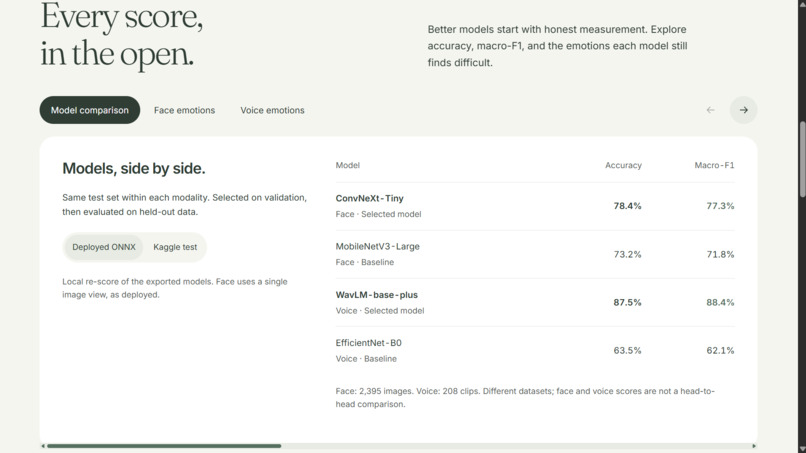Click the horizontal scrollbar left arrow
The height and width of the screenshot is (453, 806).
point(43,446)
